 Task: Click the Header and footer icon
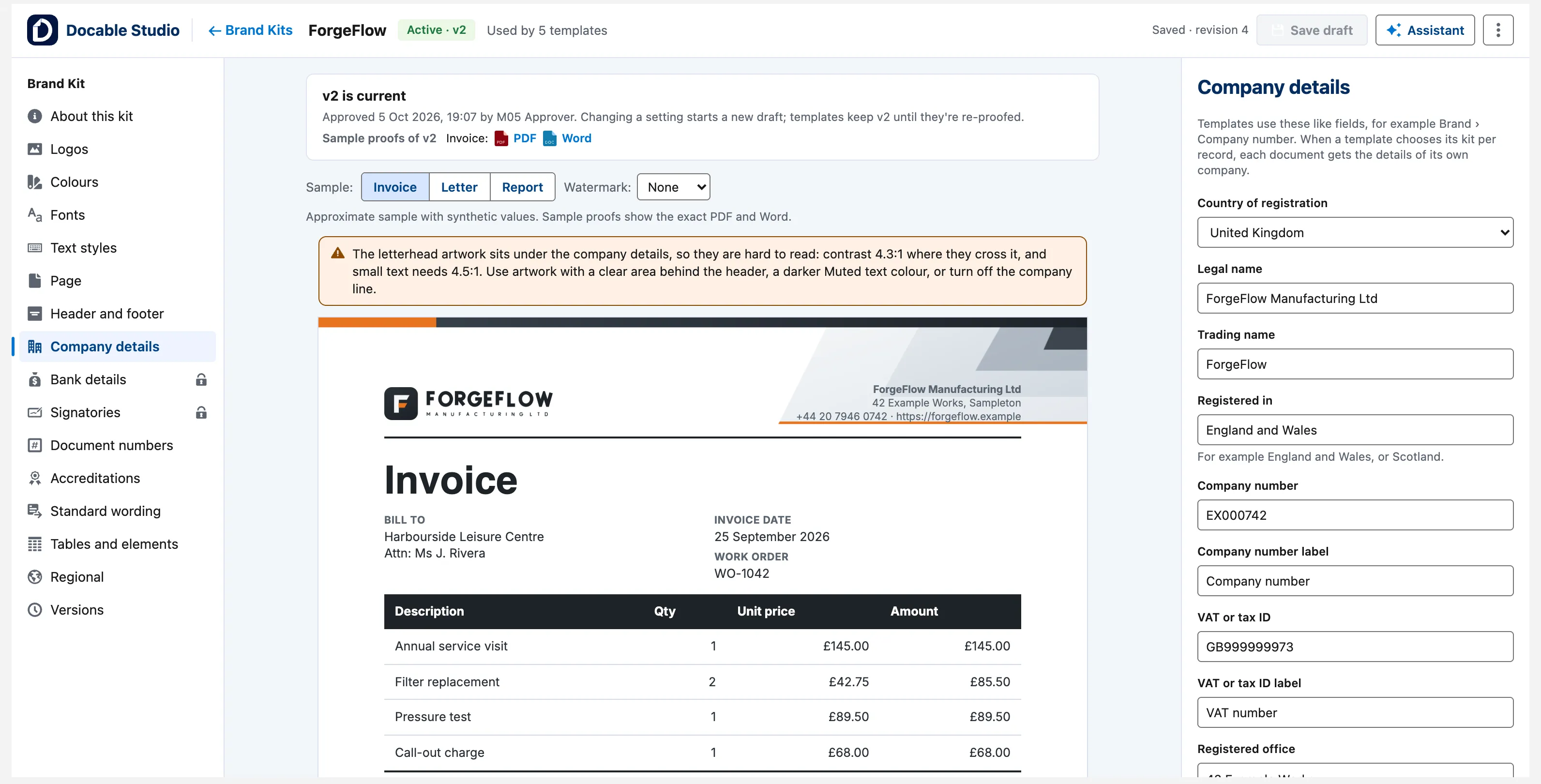click(x=35, y=314)
